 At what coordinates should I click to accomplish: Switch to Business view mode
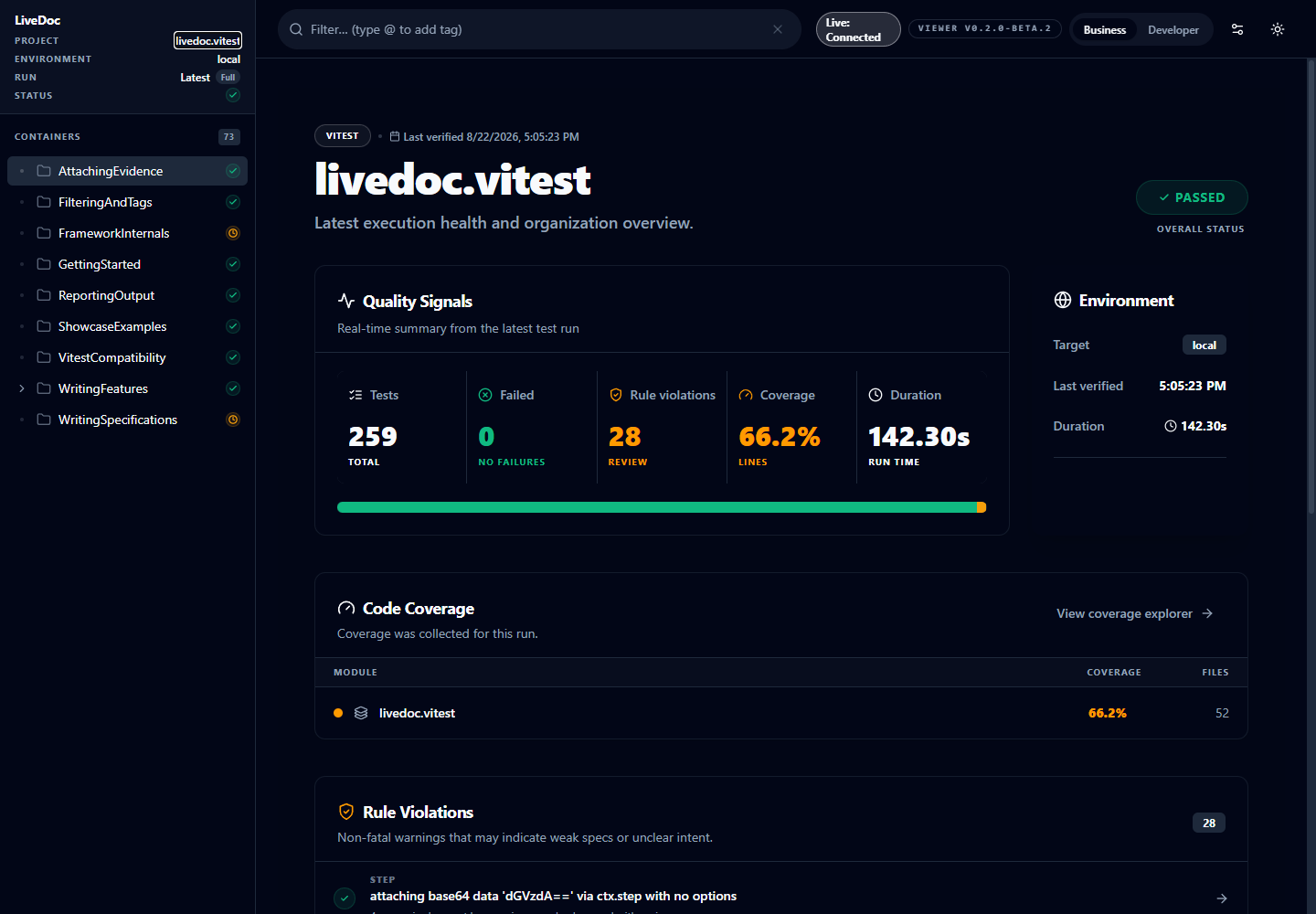[x=1104, y=30]
